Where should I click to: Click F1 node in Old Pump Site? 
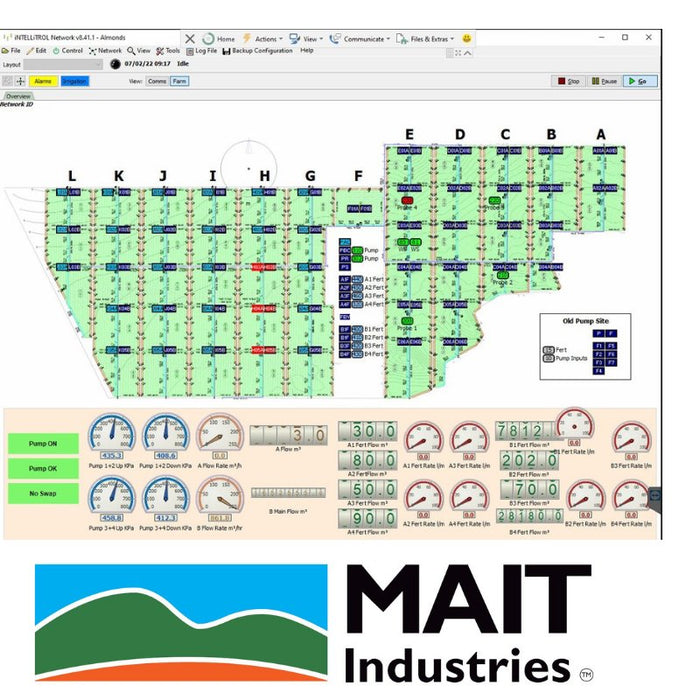[x=599, y=346]
